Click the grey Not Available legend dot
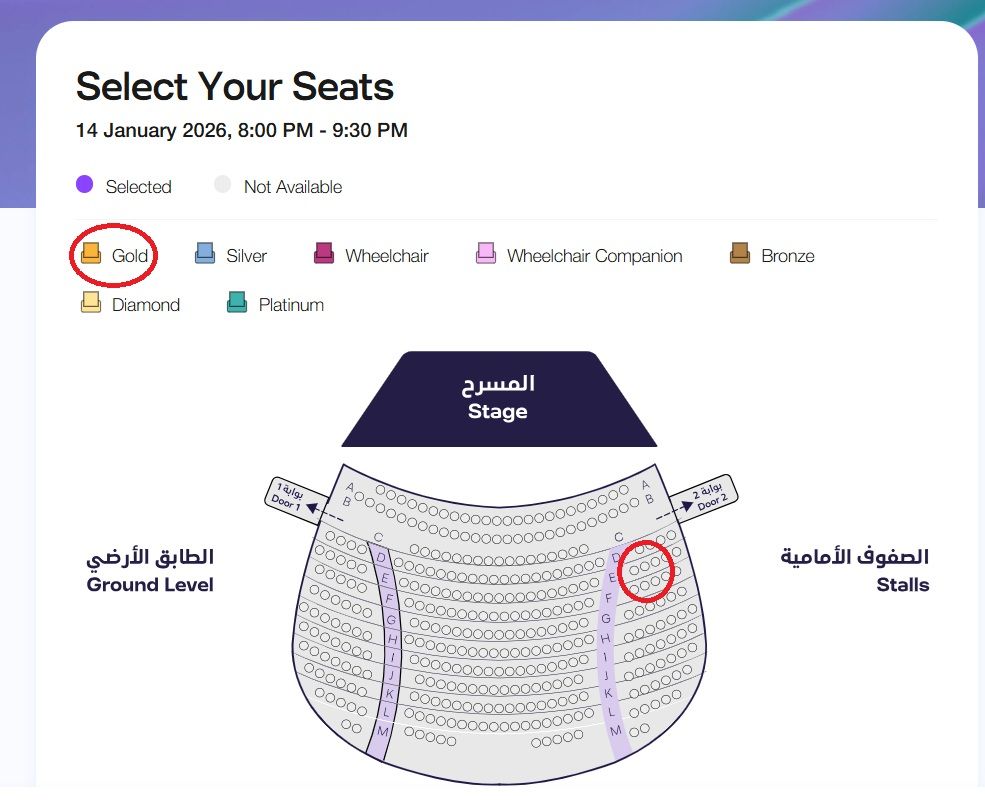 click(223, 185)
